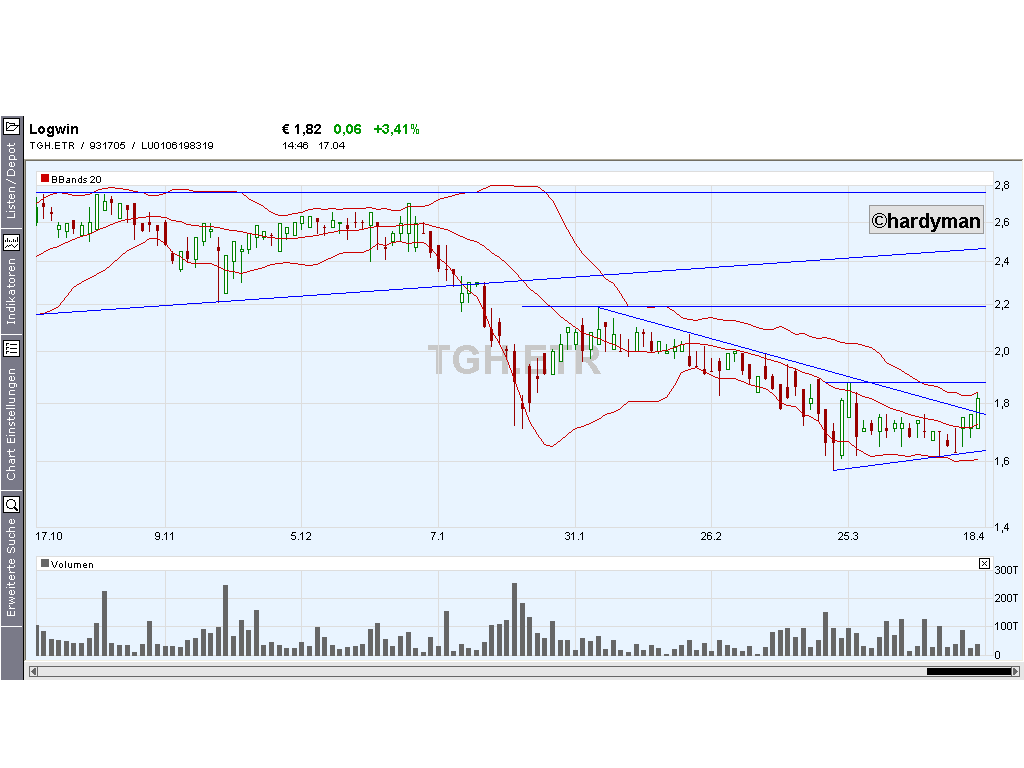
Task: Click the gray Volumen legend square
Action: (45, 564)
